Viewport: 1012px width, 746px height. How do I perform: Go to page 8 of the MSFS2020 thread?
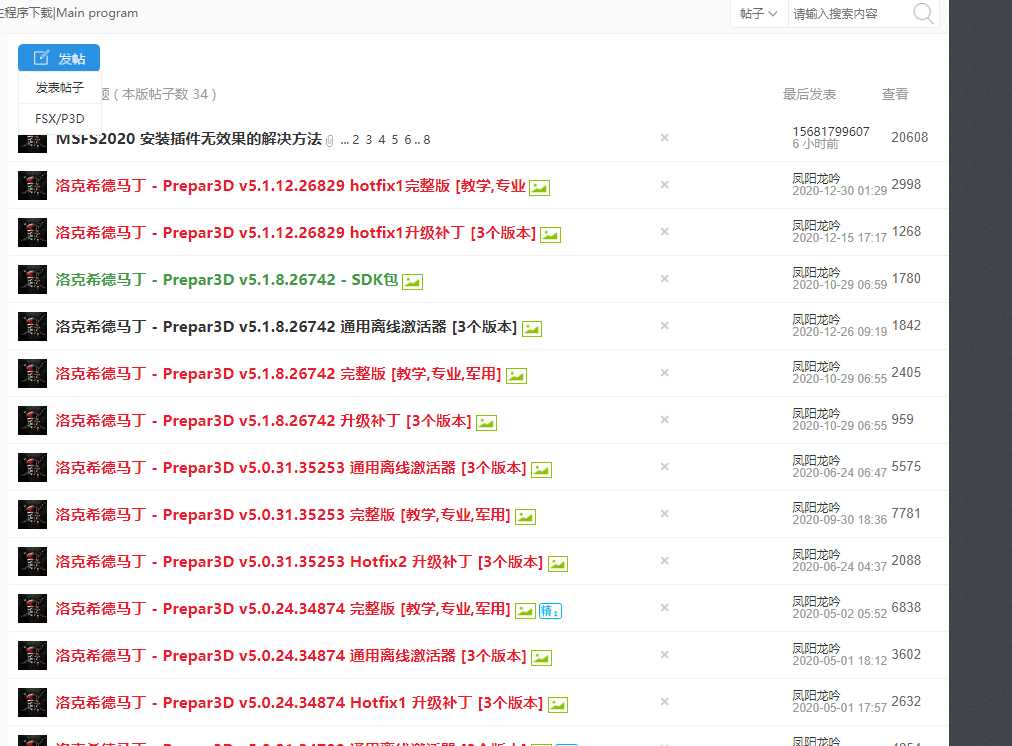coord(427,139)
